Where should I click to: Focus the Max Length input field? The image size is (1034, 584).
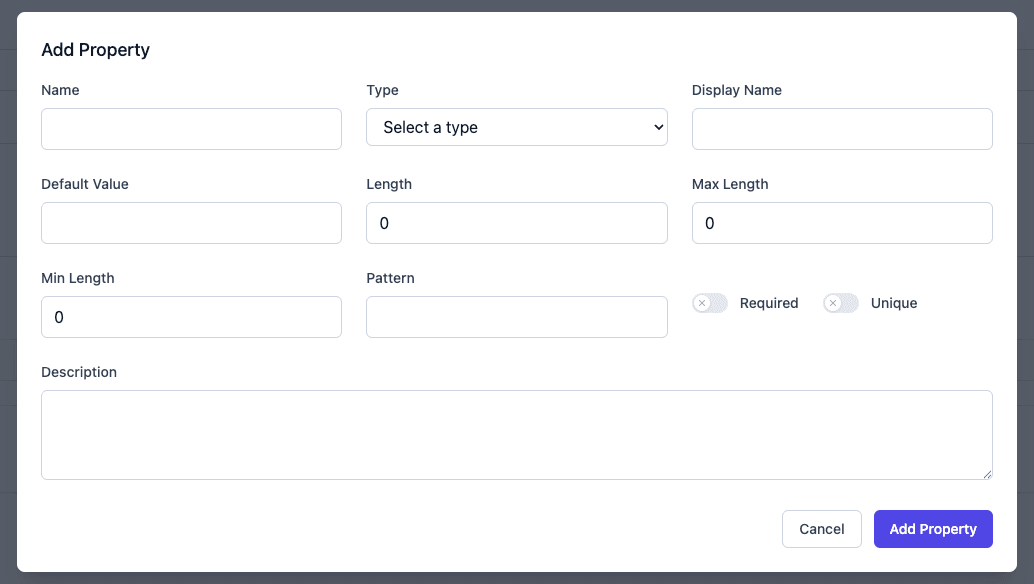841,222
